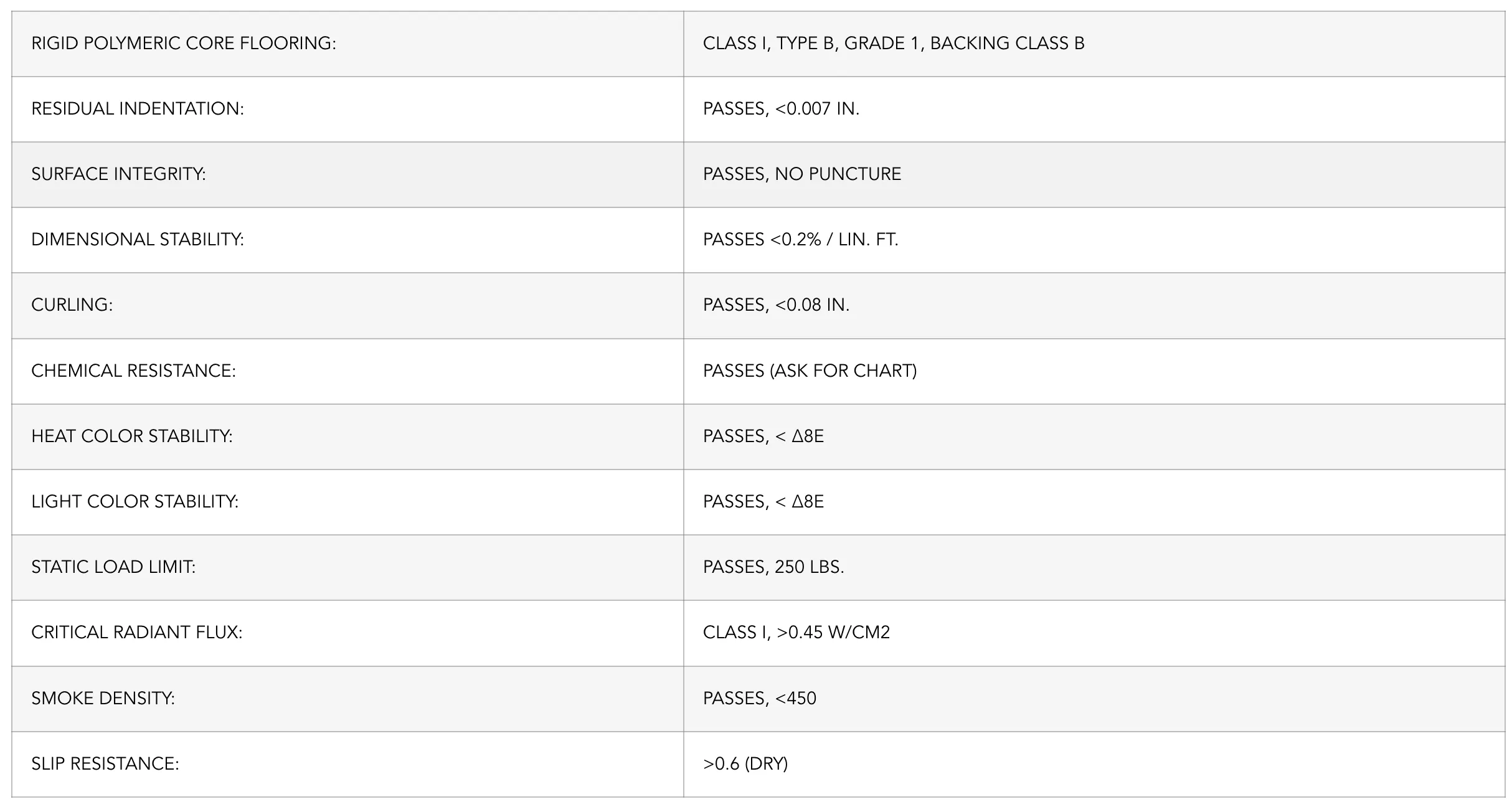1512x807 pixels.
Task: Select the Passes (Ask for Chart) cell
Action: click(x=810, y=371)
